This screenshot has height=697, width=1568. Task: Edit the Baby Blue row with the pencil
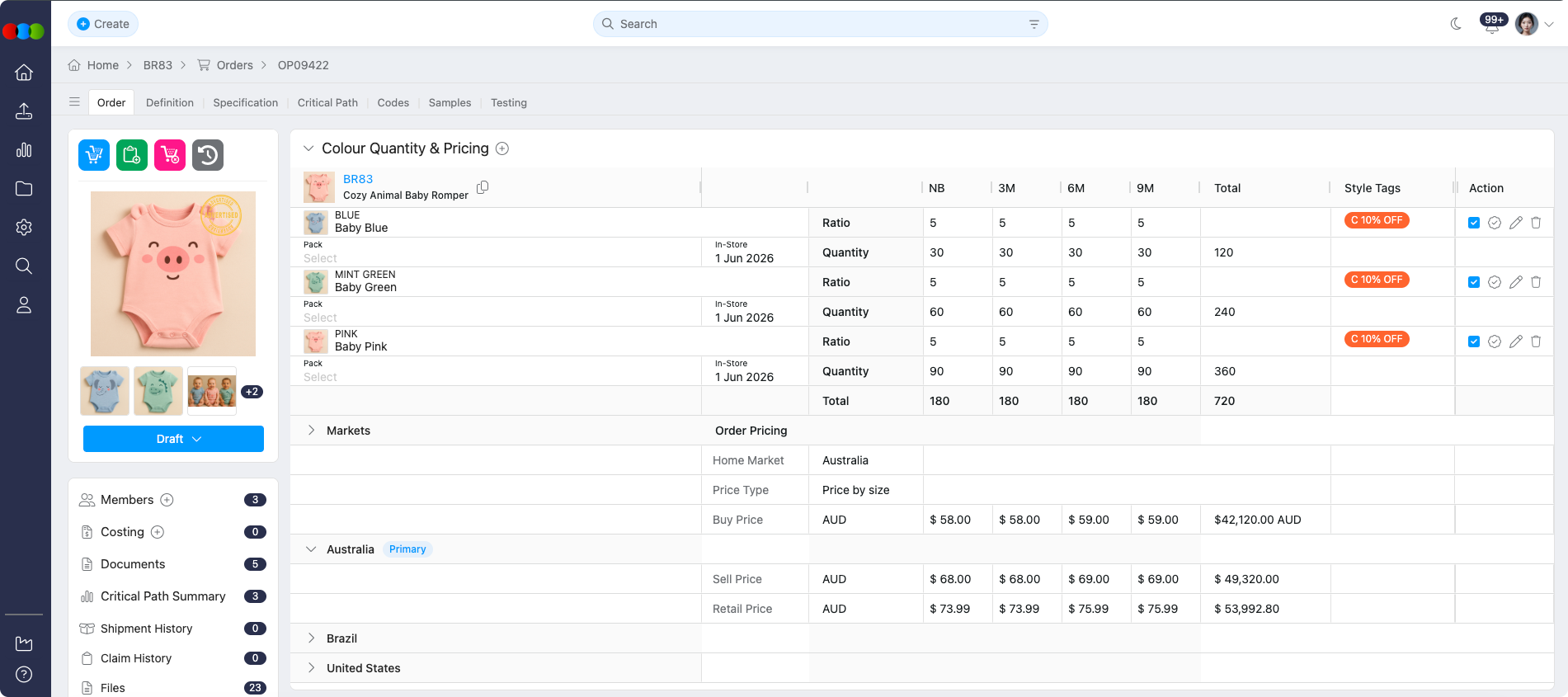click(1515, 223)
